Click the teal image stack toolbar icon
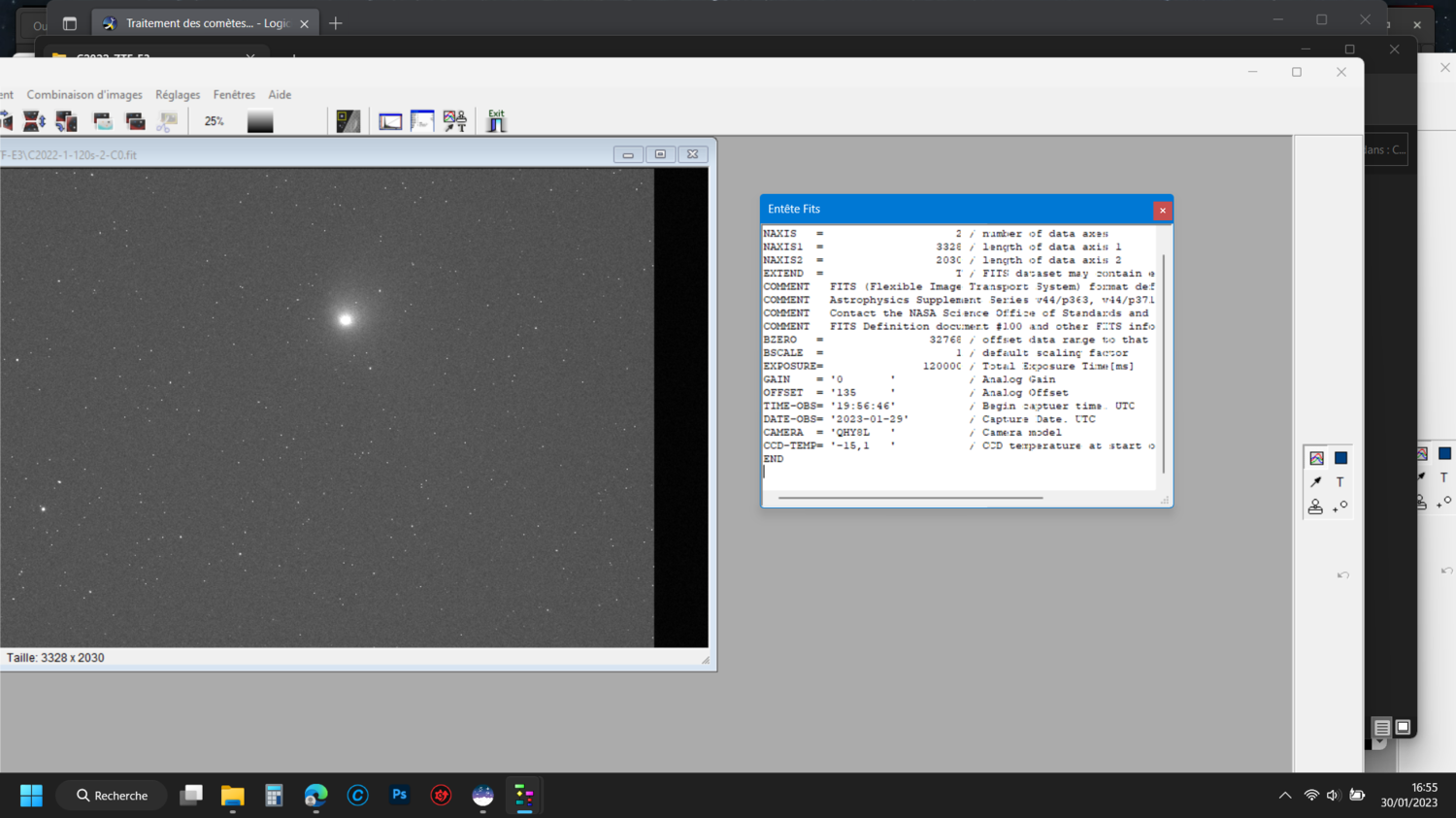The height and width of the screenshot is (818, 1456). tap(102, 121)
